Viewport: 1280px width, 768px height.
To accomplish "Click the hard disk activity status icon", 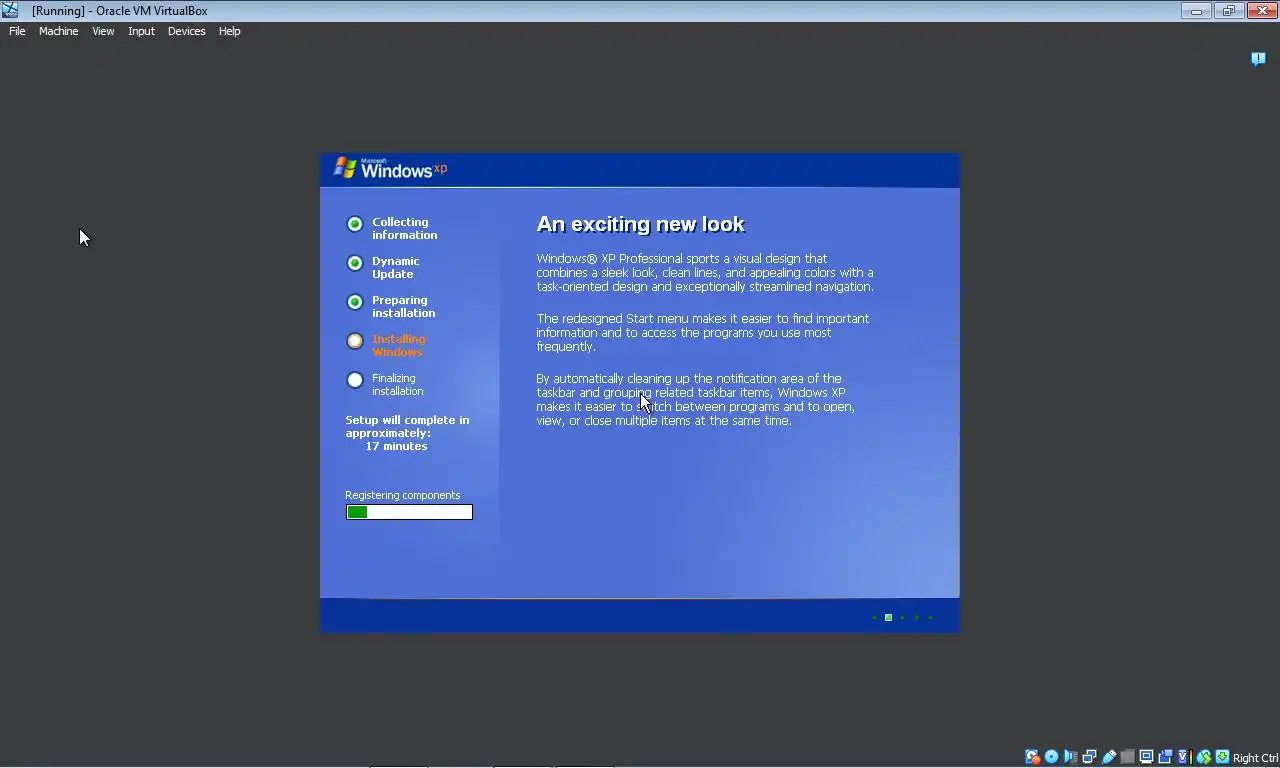I will [x=1032, y=757].
